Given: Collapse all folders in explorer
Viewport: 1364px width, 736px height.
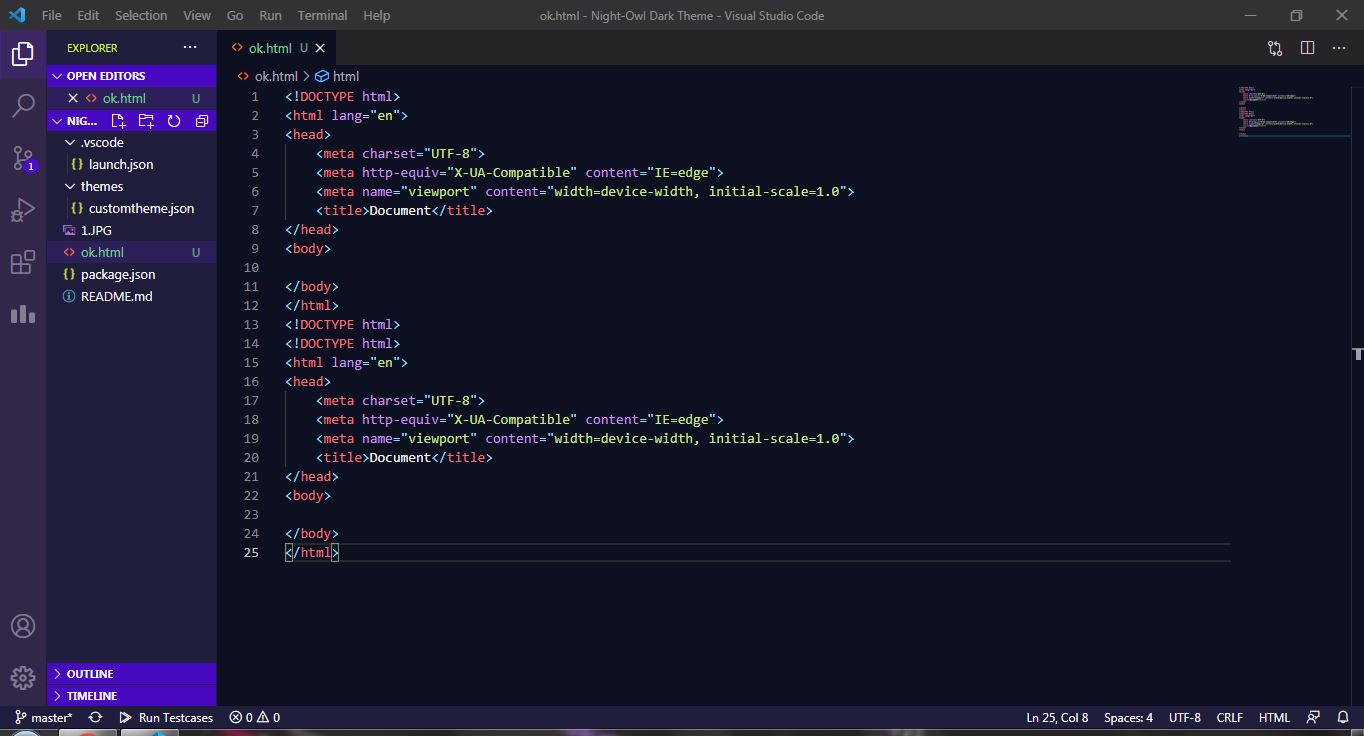Looking at the screenshot, I should pos(202,121).
